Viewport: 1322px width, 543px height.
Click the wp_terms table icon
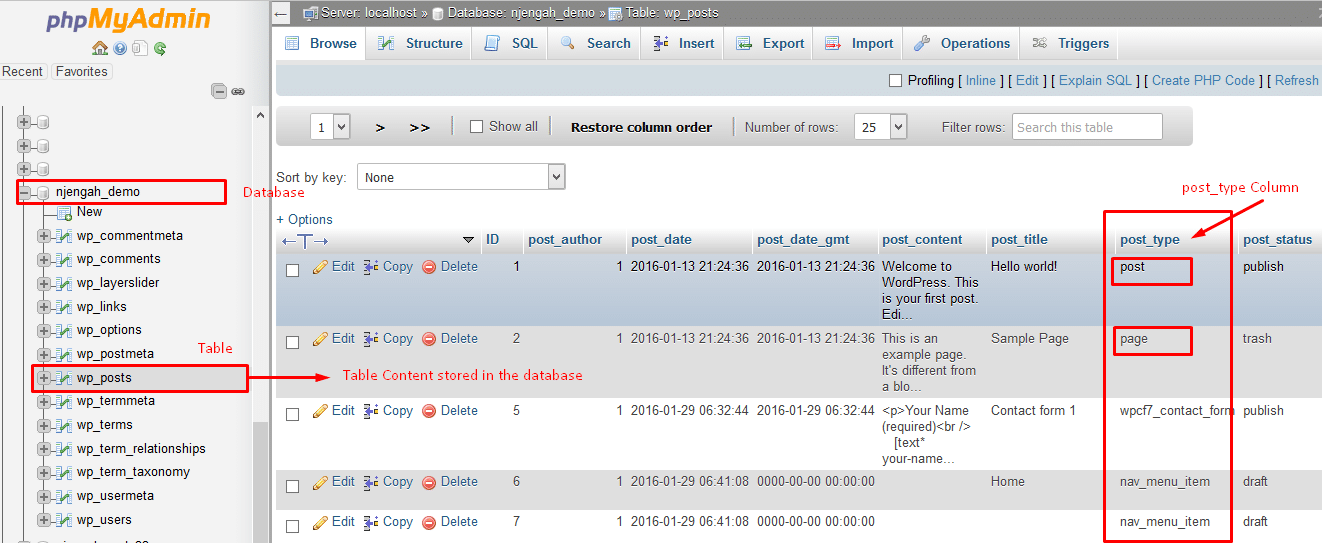pos(63,425)
